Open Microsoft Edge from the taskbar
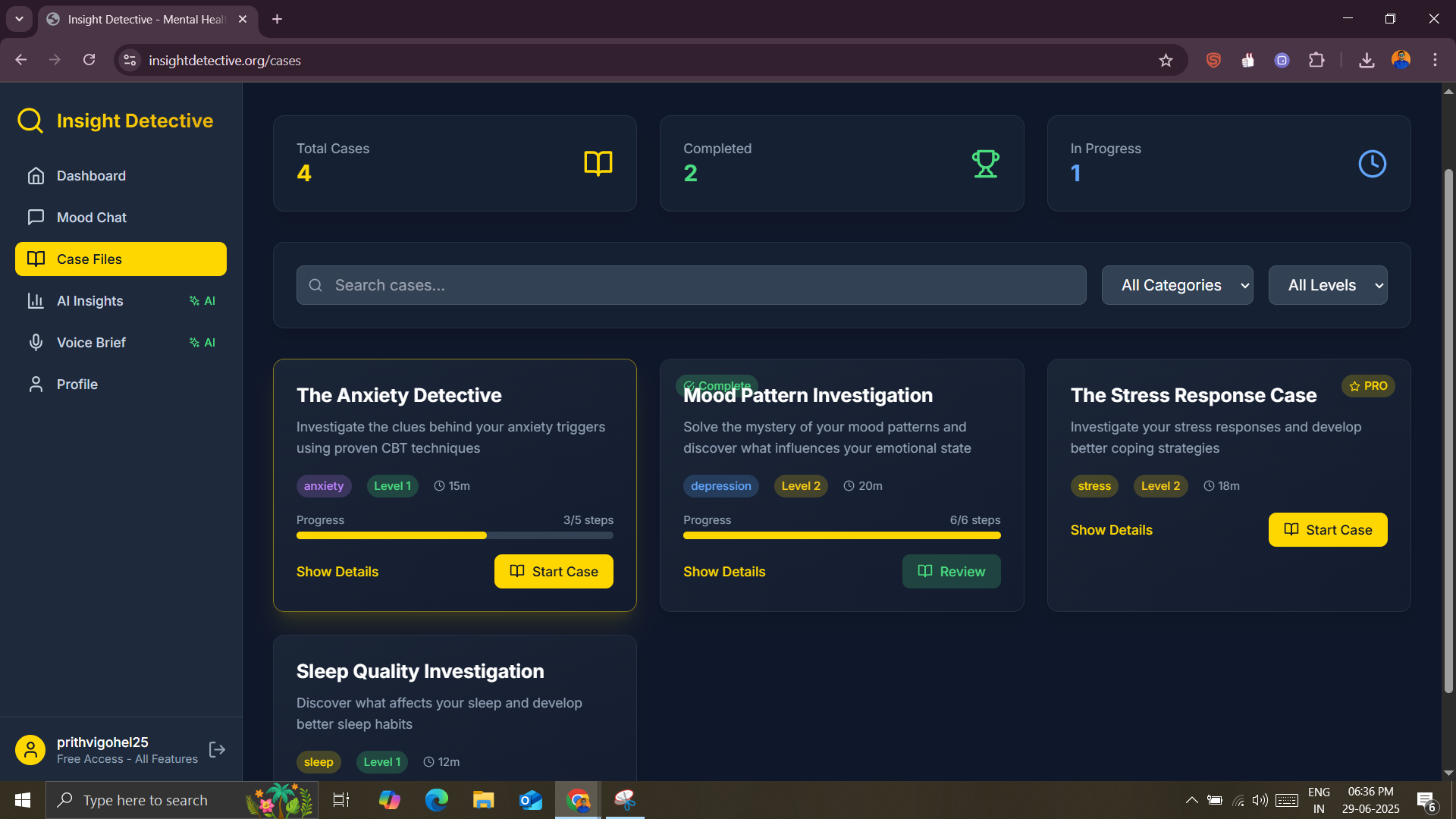Screen dimensions: 1456x819 [437, 800]
